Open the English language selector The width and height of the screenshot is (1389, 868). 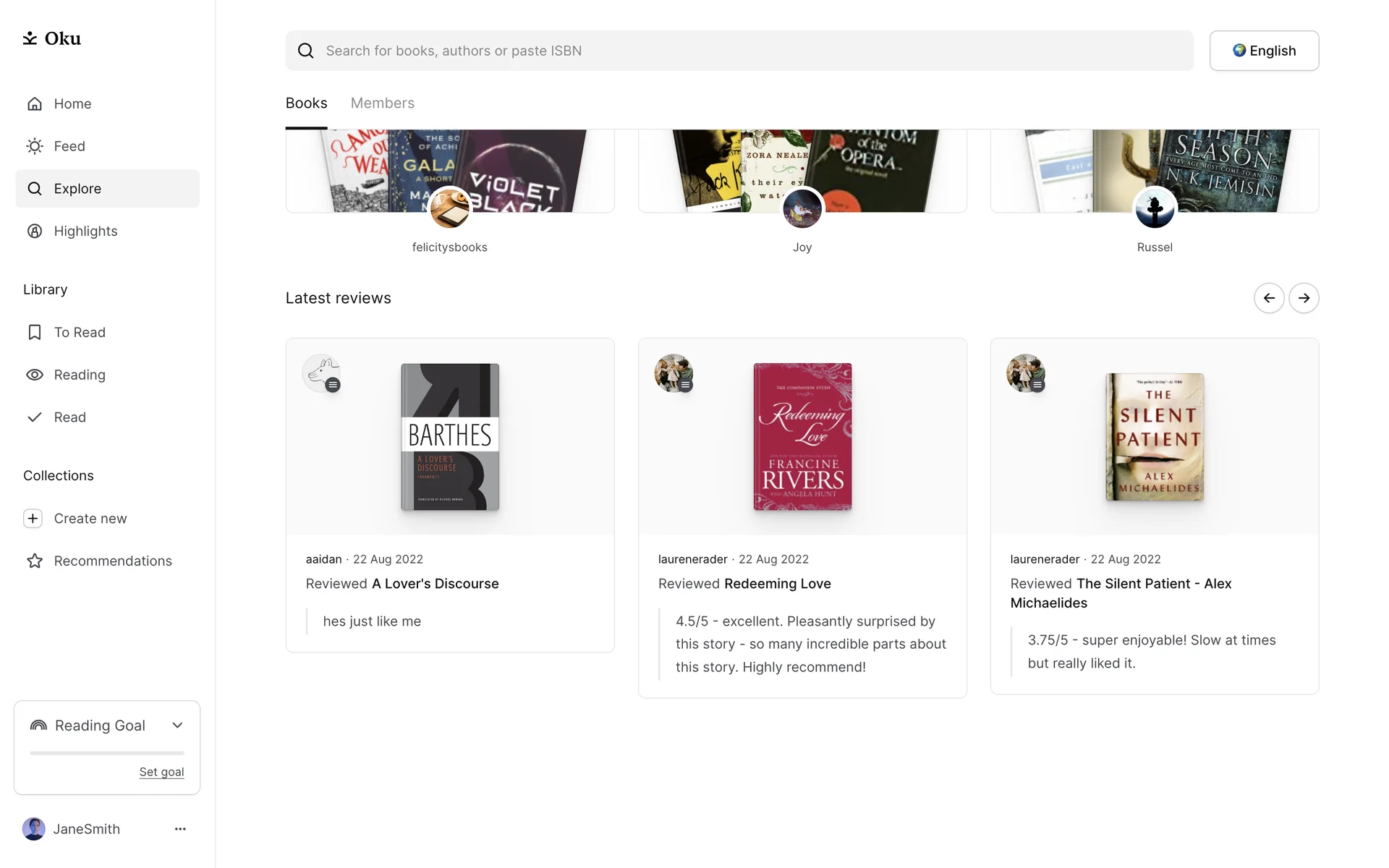pos(1264,51)
